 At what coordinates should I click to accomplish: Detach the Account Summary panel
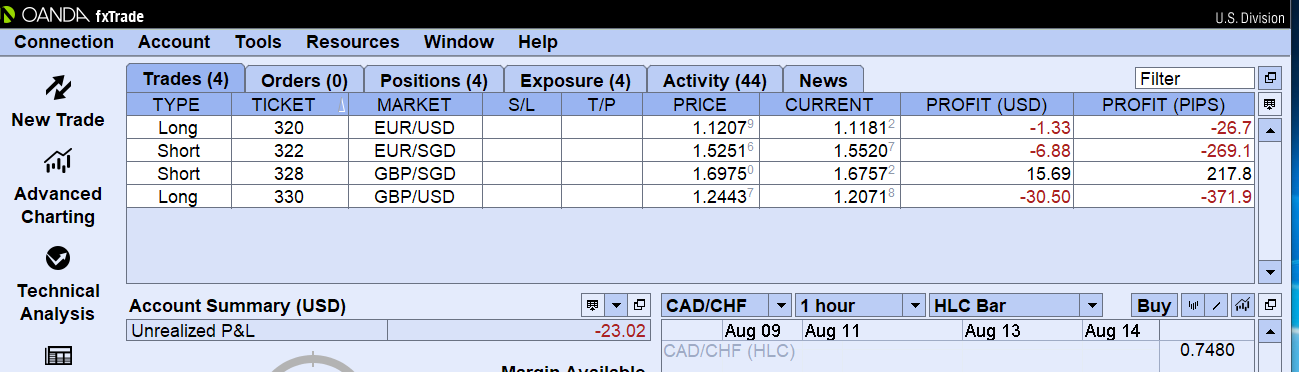coord(640,305)
